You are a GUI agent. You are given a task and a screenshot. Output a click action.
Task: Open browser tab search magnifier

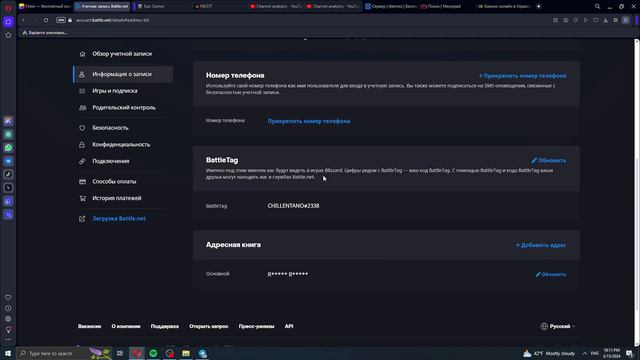(597, 7)
